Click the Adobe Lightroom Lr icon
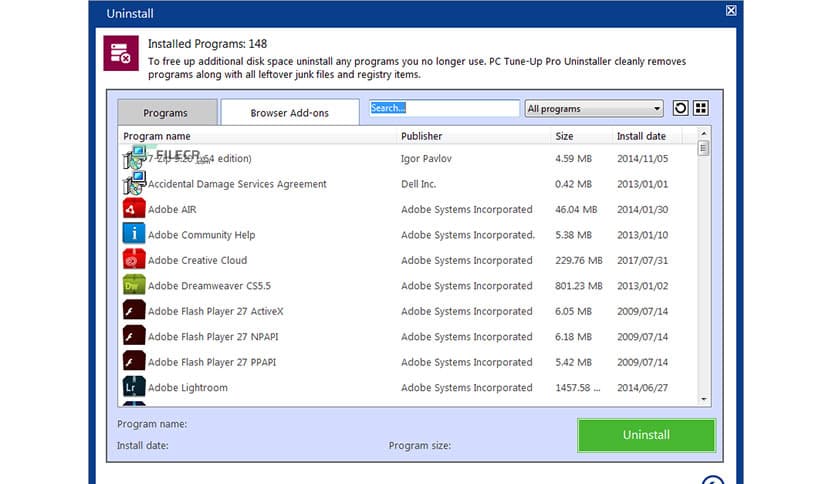 (134, 387)
